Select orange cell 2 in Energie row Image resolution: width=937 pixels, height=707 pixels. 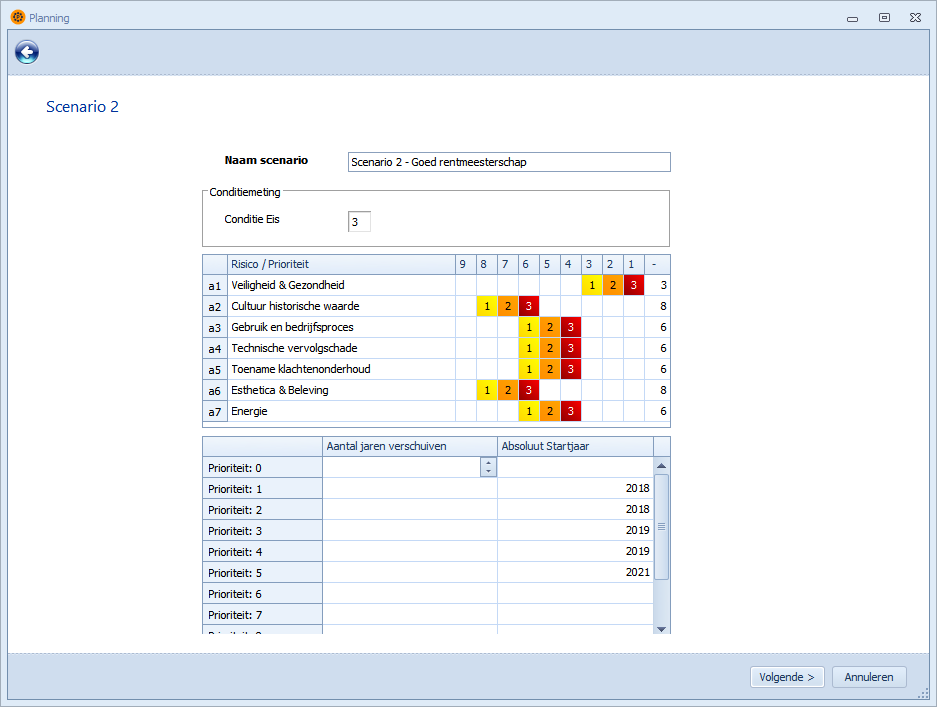(x=549, y=411)
